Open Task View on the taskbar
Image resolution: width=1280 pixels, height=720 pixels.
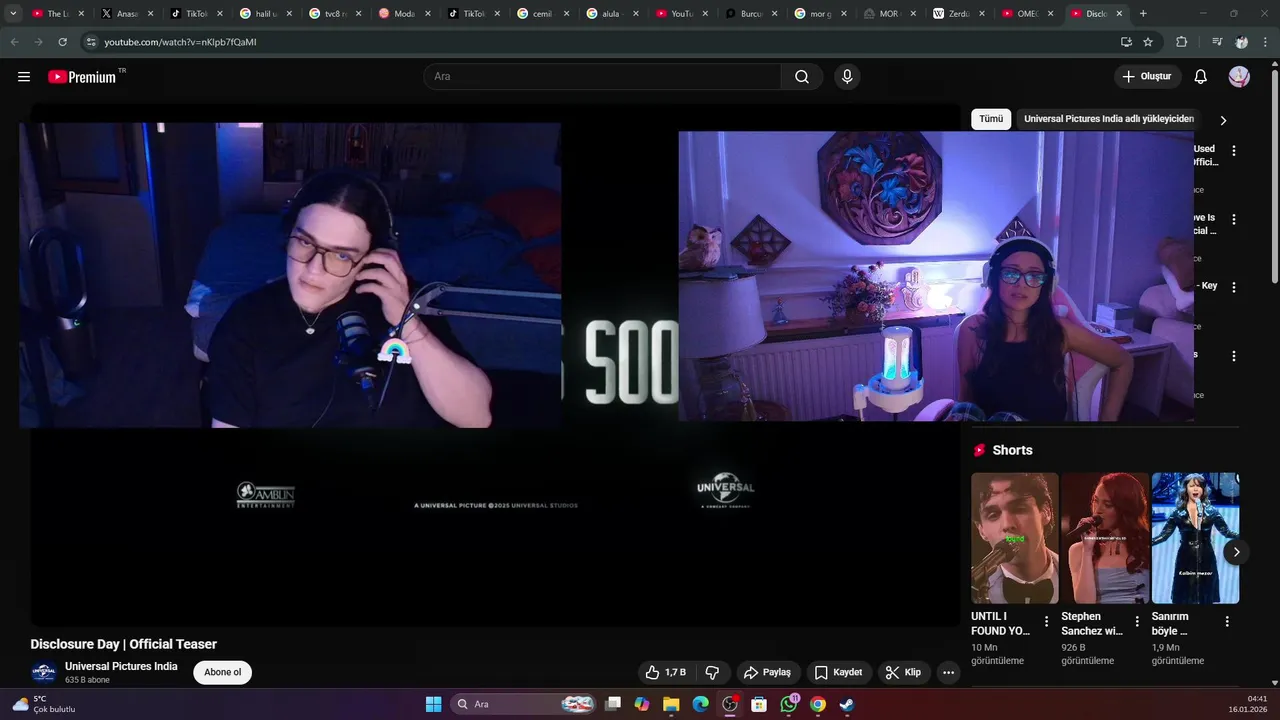613,704
